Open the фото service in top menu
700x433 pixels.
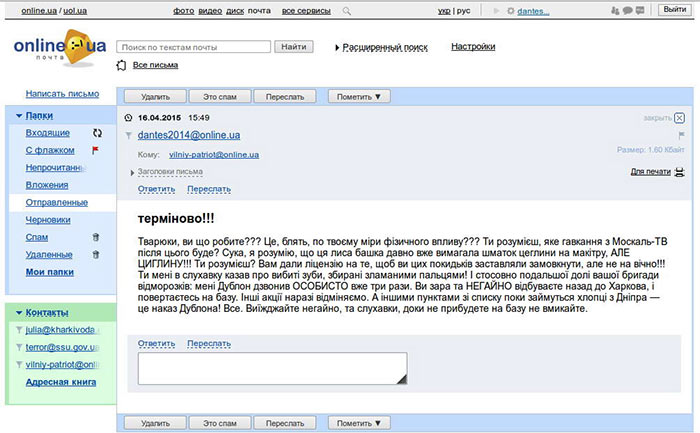(183, 11)
